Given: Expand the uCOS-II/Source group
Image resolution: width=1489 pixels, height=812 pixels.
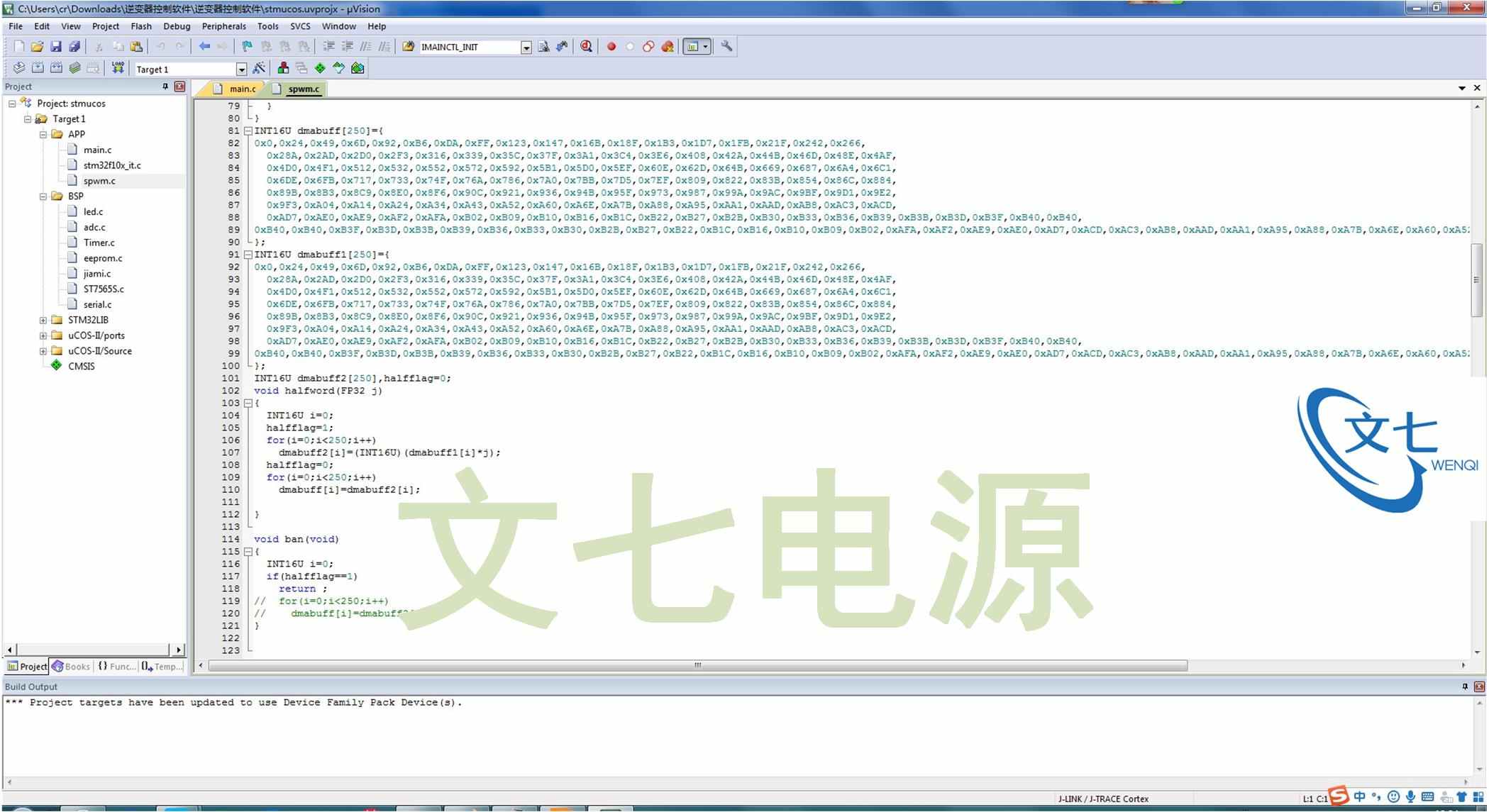Looking at the screenshot, I should 43,352.
